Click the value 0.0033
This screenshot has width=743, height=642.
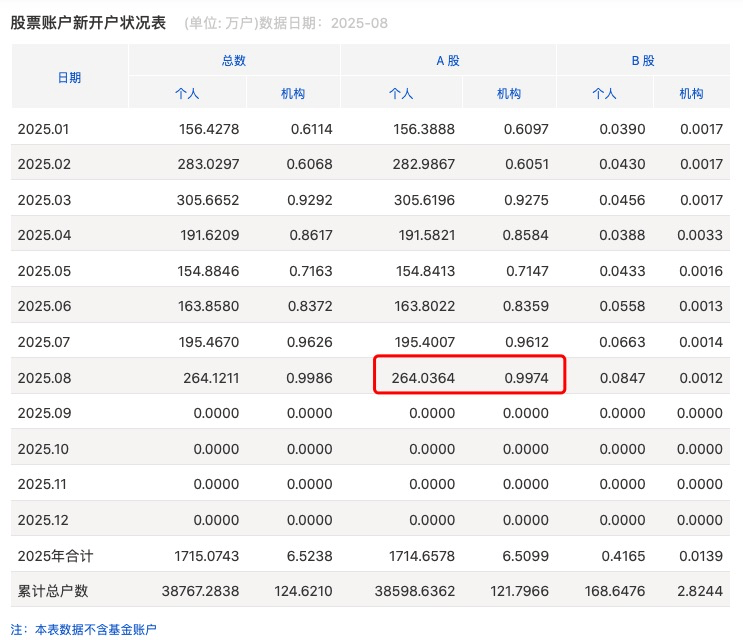[x=700, y=235]
